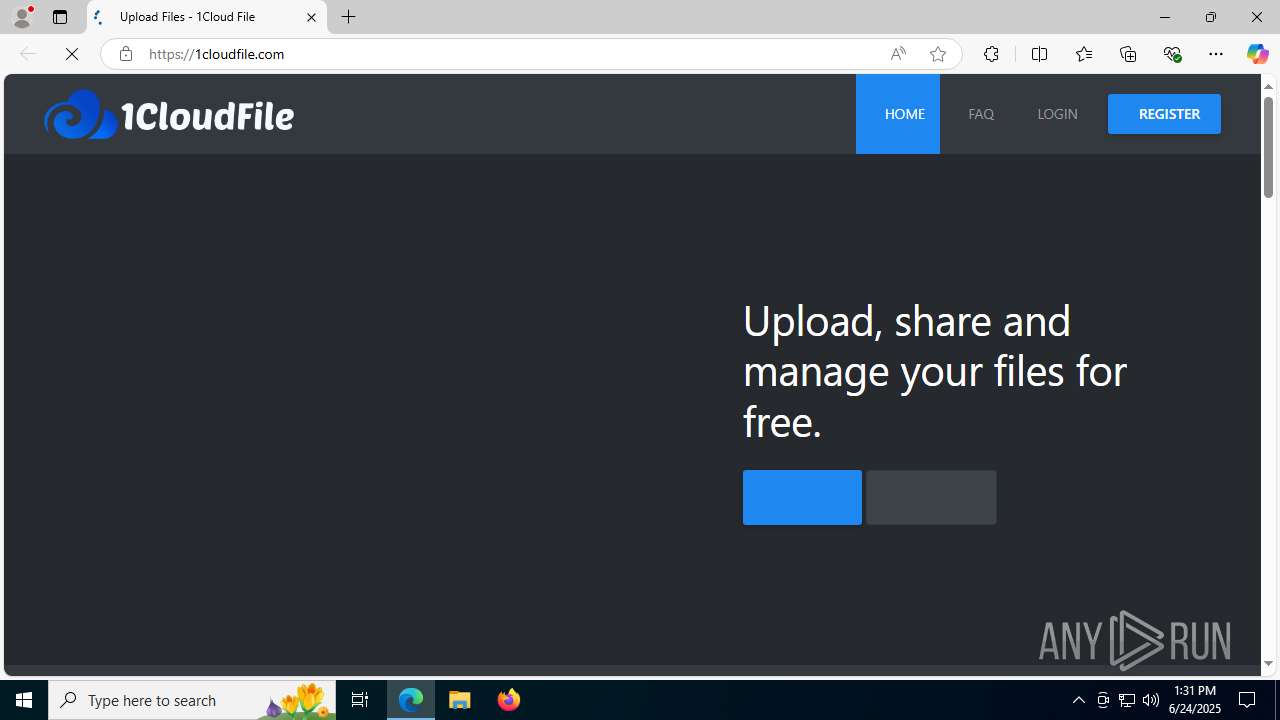Screen dimensions: 1280x720
Task: Open the volume control tray icon
Action: [x=1151, y=700]
